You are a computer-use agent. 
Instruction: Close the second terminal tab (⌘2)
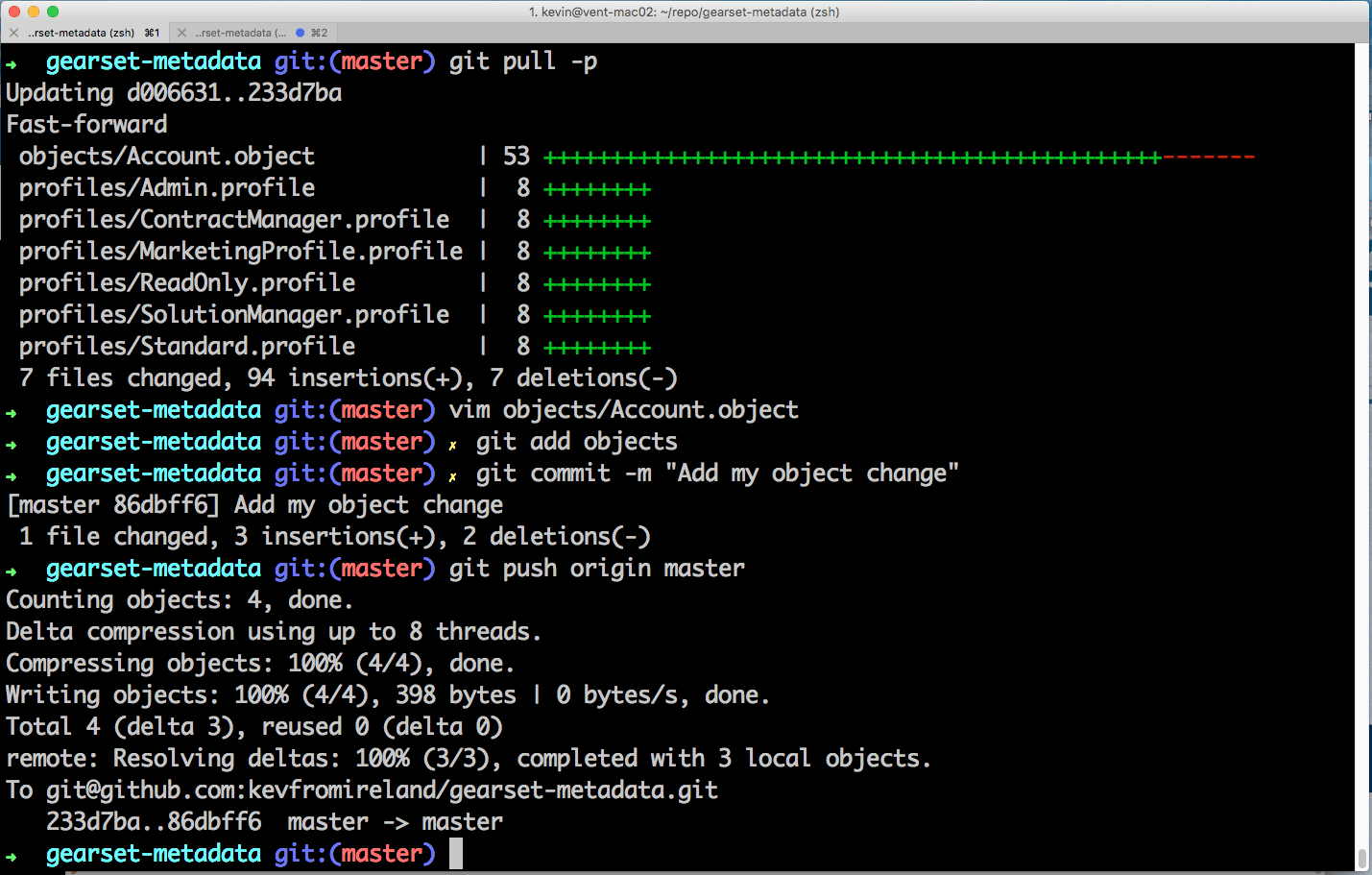(181, 33)
